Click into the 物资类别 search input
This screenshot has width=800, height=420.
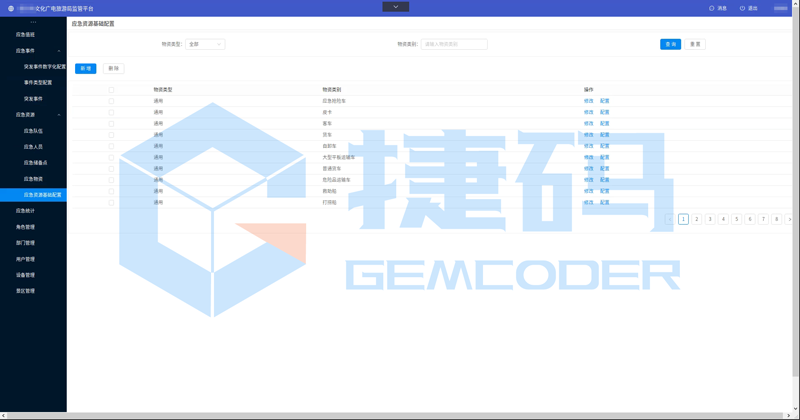point(454,44)
